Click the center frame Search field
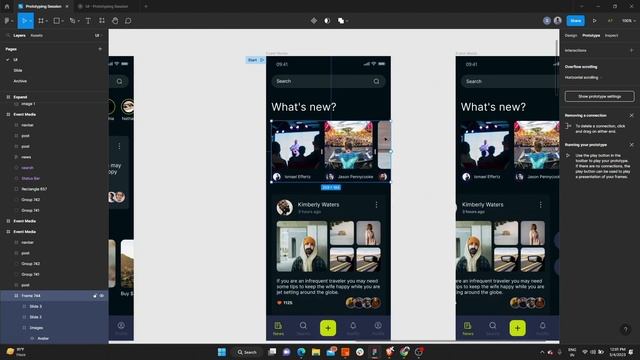This screenshot has width=640, height=360. (x=328, y=81)
